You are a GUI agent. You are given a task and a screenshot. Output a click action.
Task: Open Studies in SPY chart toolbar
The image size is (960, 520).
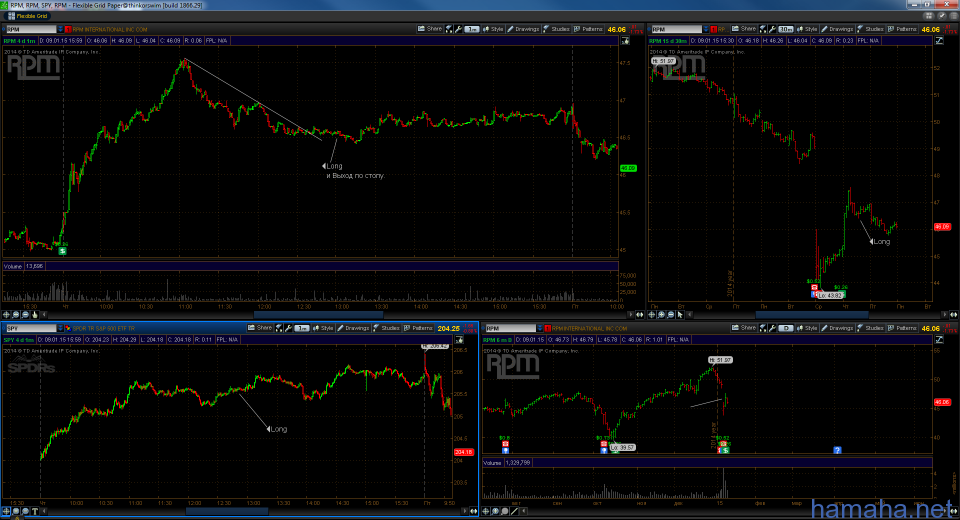click(386, 328)
